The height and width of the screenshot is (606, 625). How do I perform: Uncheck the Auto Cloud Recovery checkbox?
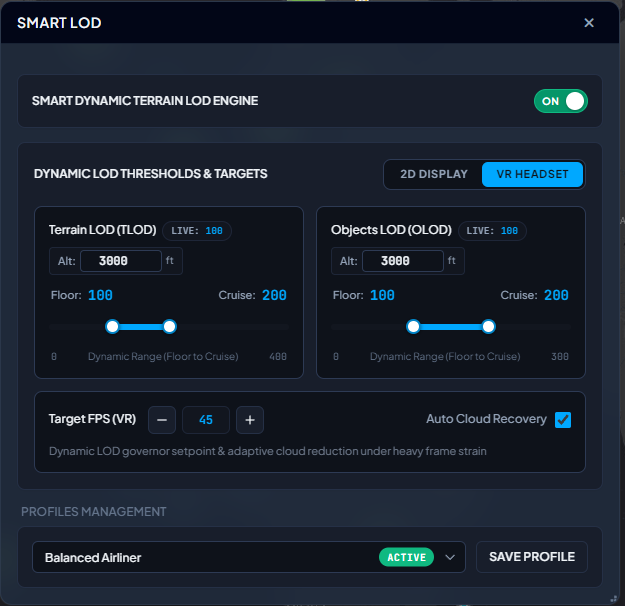click(x=563, y=420)
